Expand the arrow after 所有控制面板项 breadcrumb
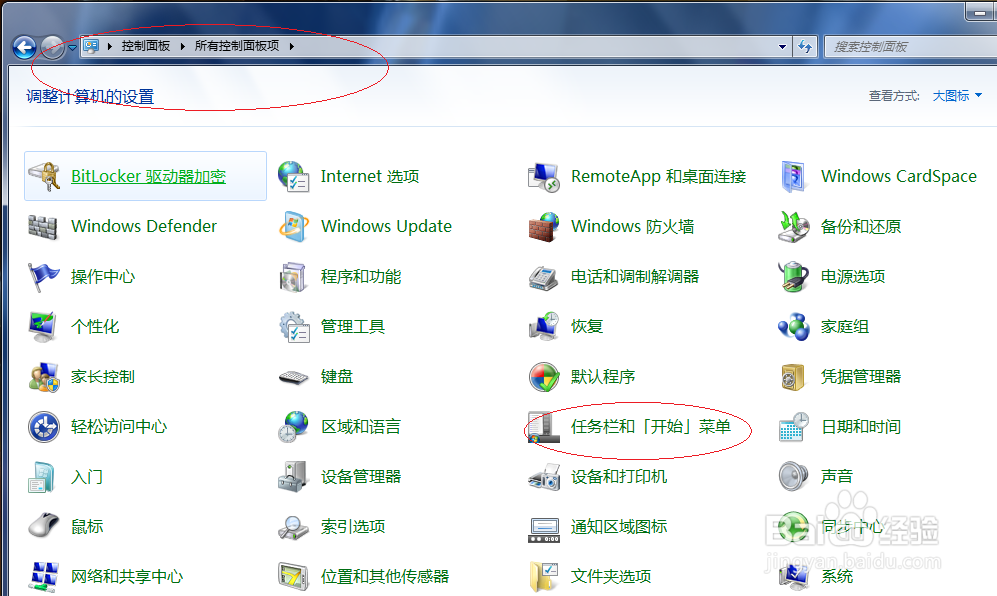 (x=291, y=46)
